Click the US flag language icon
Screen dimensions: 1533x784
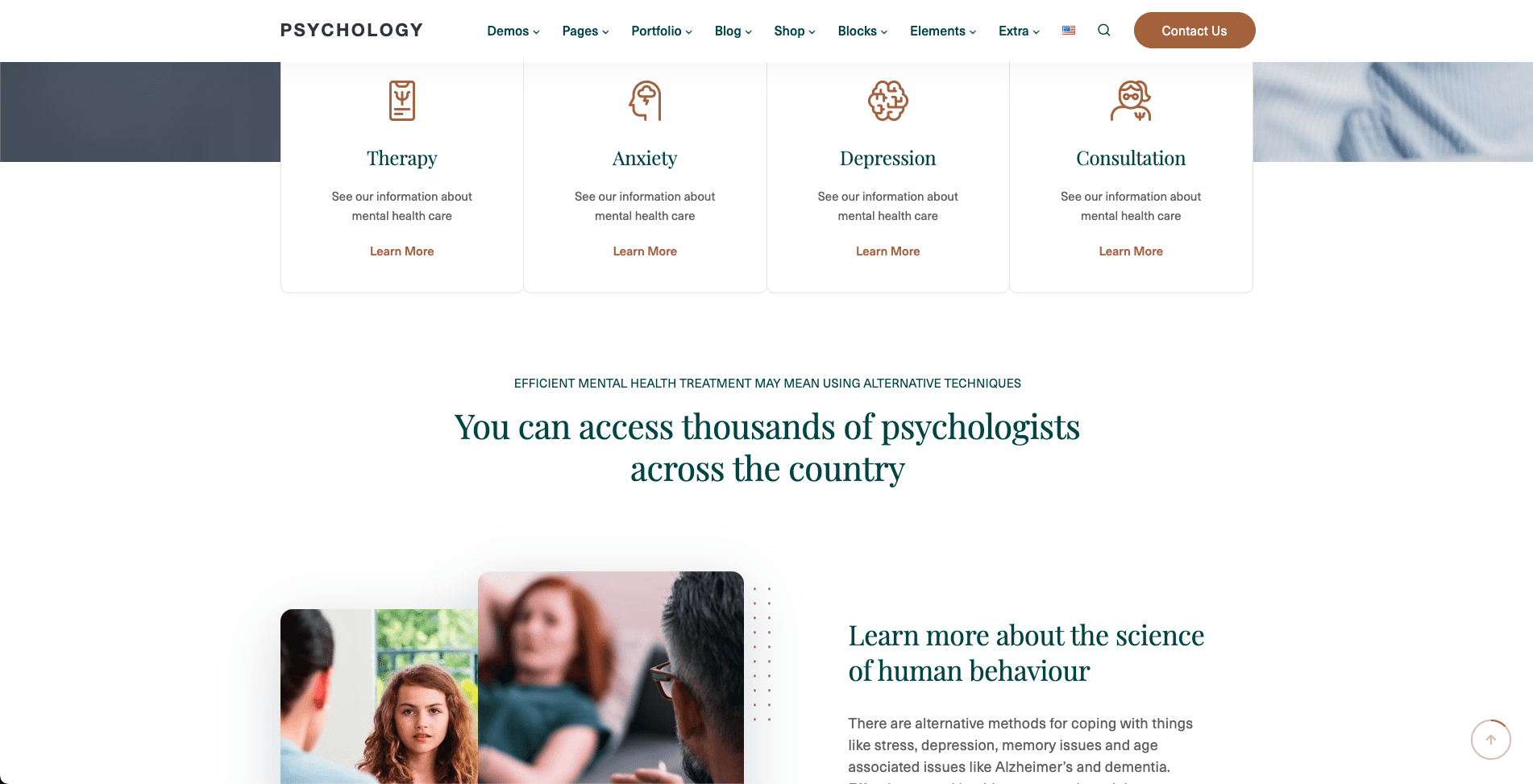tap(1069, 31)
